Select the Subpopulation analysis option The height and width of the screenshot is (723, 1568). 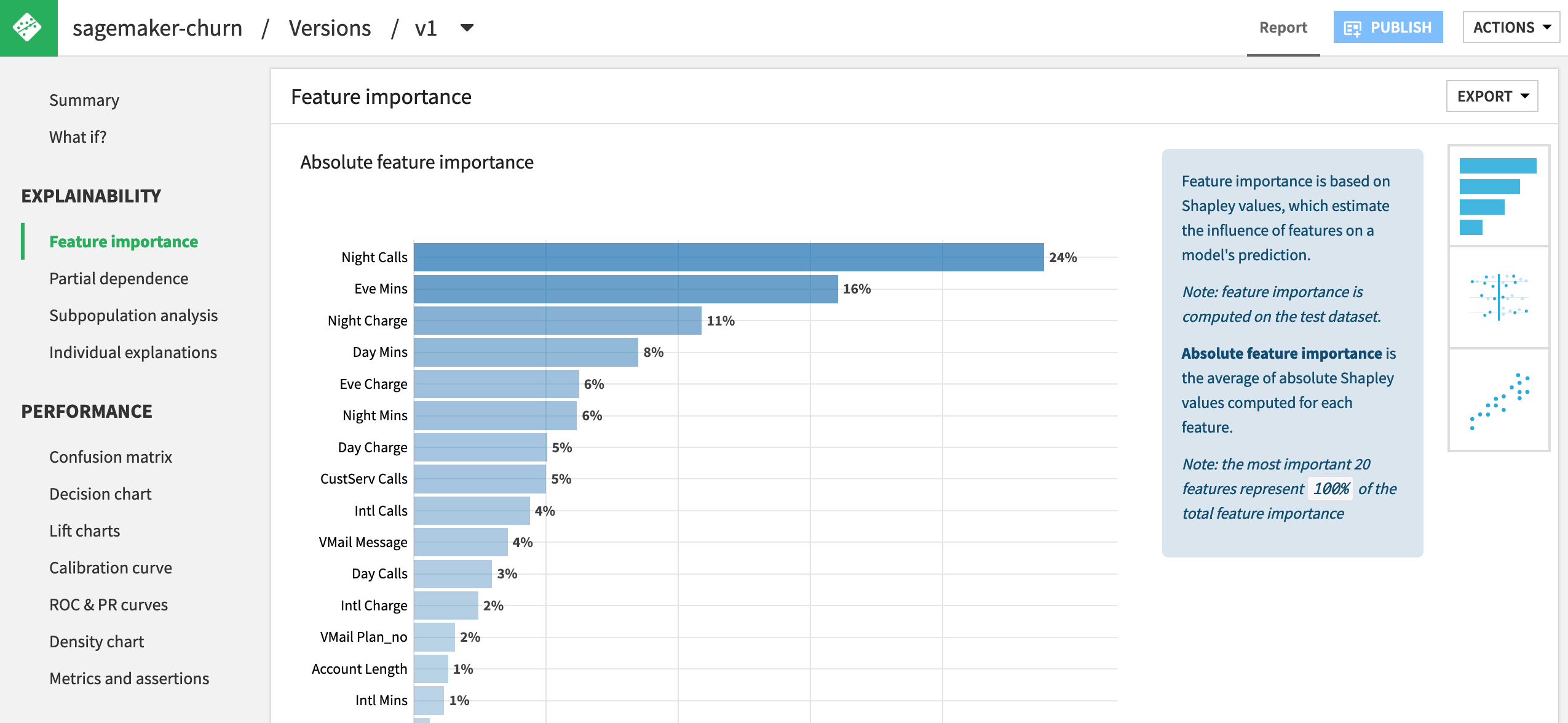[133, 314]
